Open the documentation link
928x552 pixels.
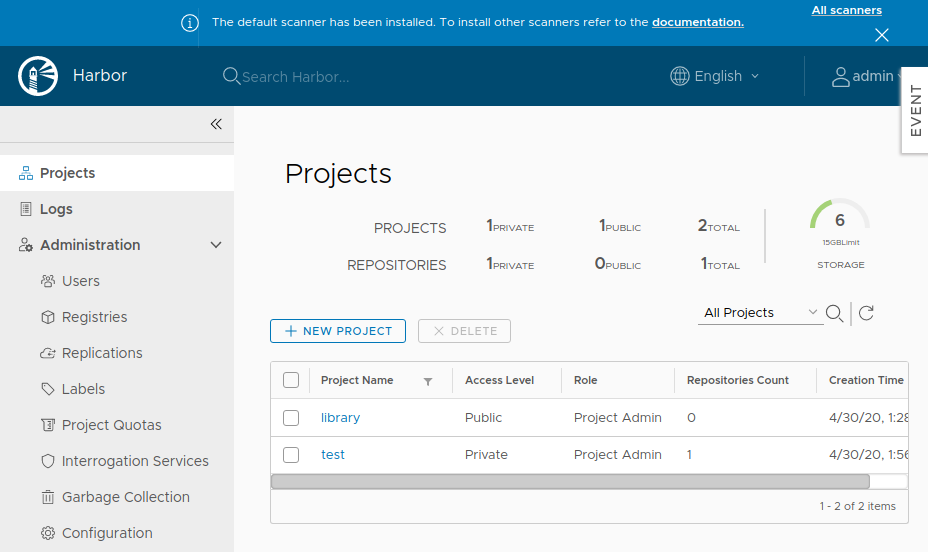tap(697, 22)
